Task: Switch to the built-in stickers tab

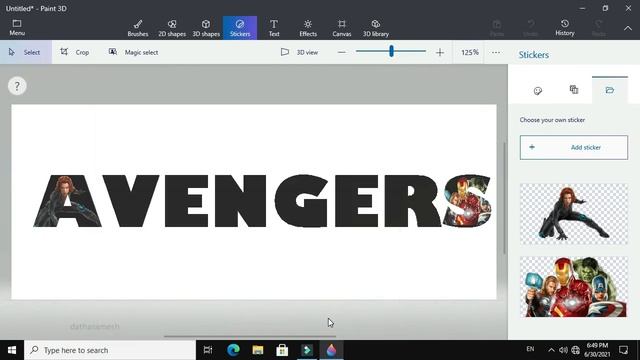Action: click(538, 90)
